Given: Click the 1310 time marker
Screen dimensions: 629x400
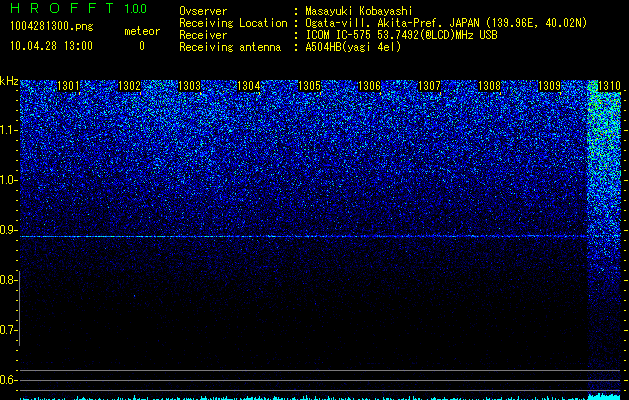Looking at the screenshot, I should point(609,86).
